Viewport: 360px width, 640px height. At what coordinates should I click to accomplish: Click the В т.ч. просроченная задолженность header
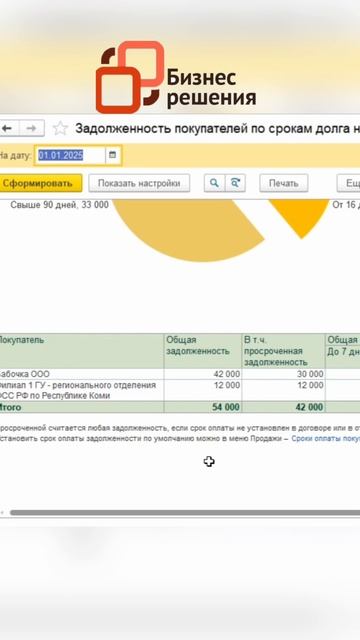284,351
